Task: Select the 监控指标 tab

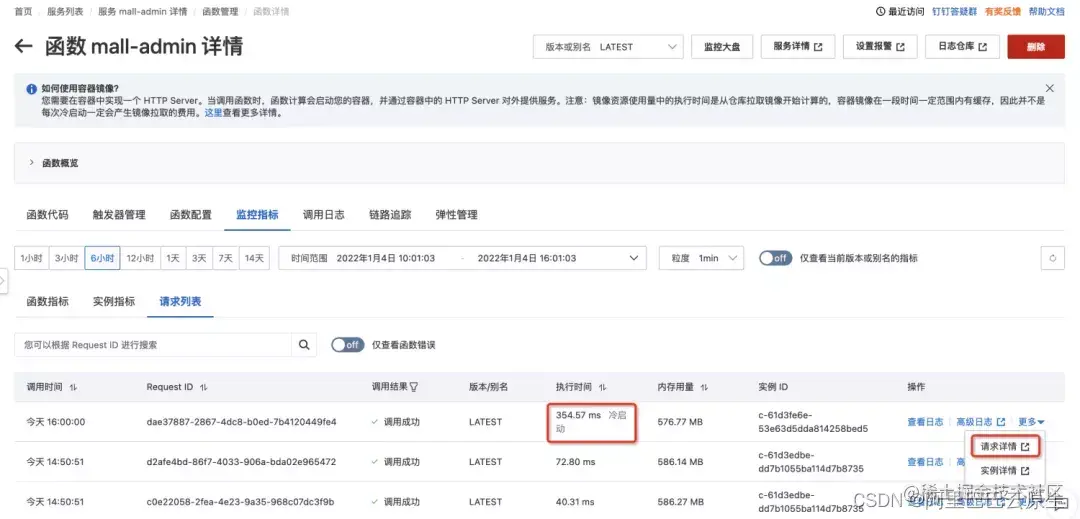Action: coord(258,214)
